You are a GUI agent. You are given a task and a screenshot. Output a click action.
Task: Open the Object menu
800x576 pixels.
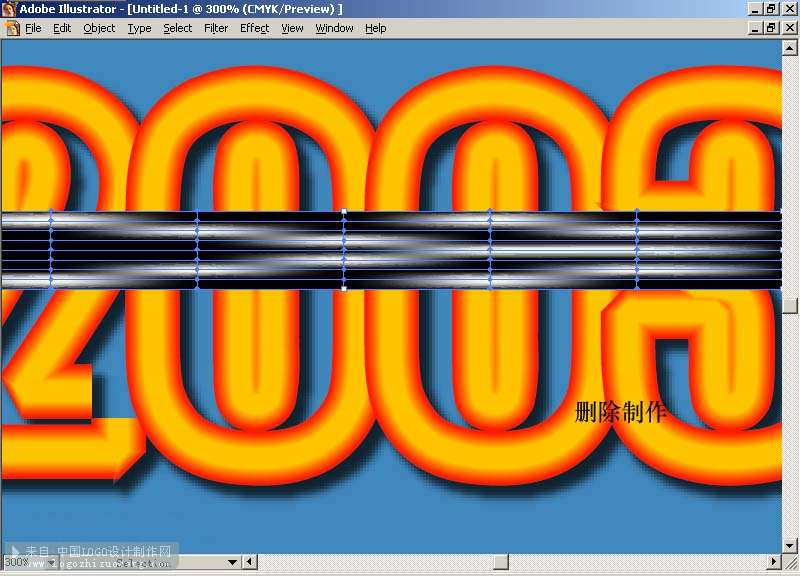point(99,28)
